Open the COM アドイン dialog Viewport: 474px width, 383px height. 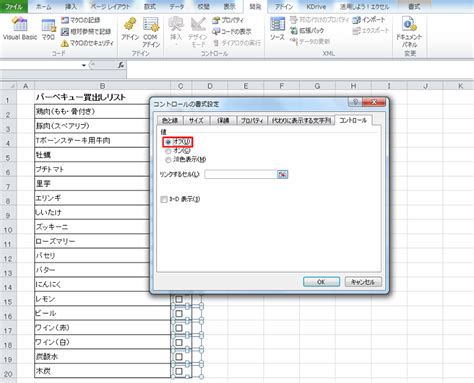[151, 32]
